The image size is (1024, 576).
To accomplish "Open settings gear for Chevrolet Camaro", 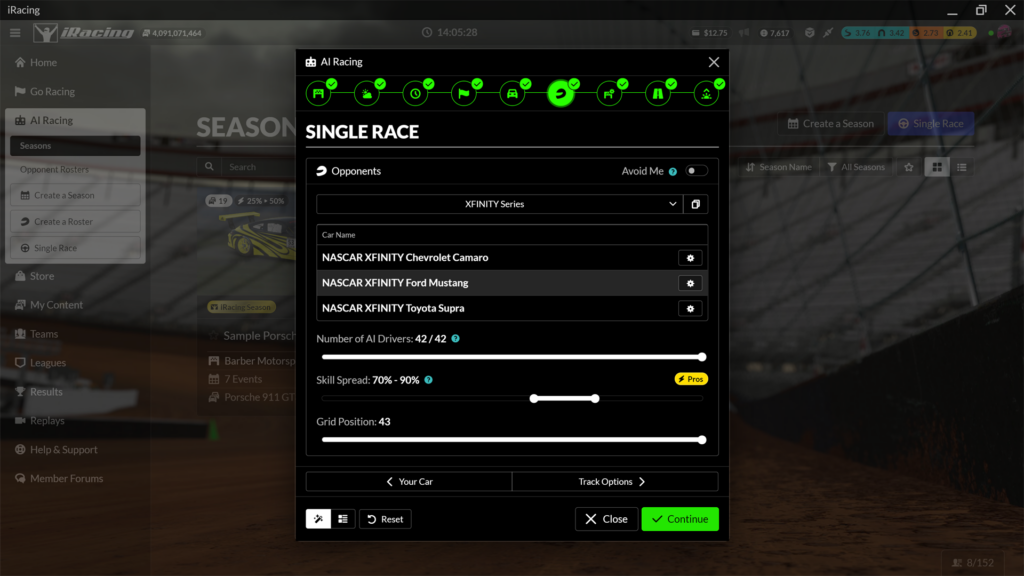I will (x=690, y=258).
